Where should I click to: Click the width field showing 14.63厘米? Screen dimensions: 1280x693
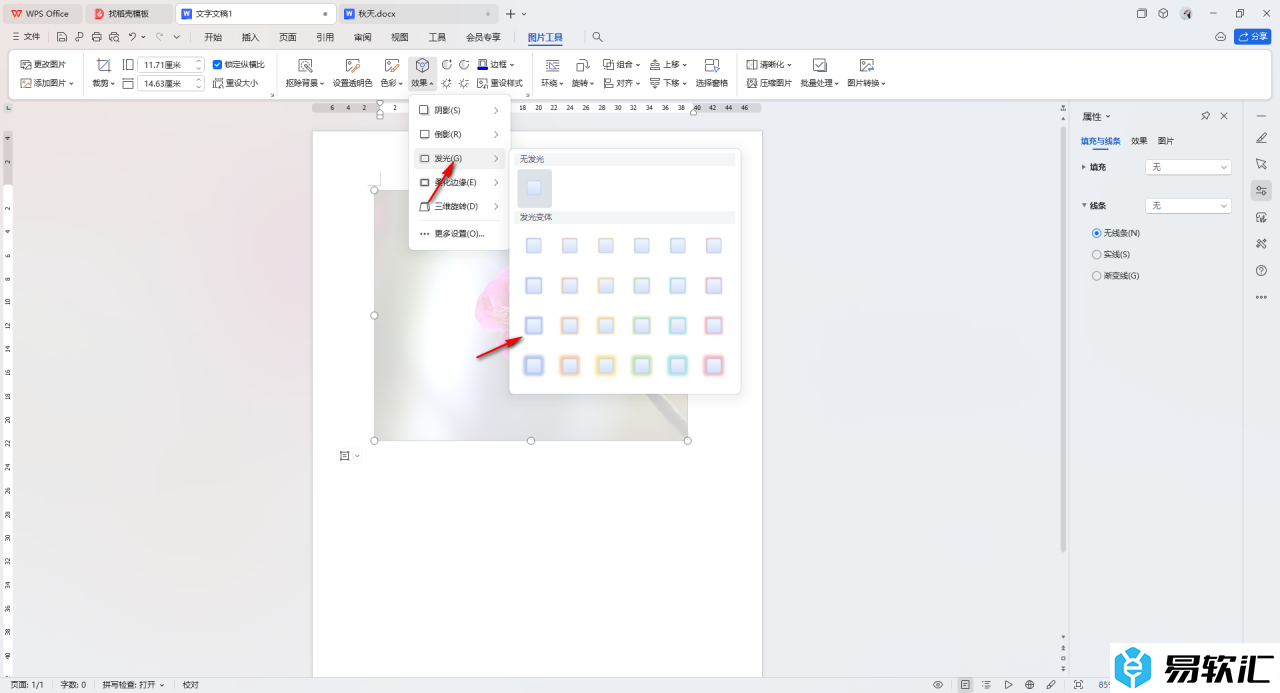point(171,83)
